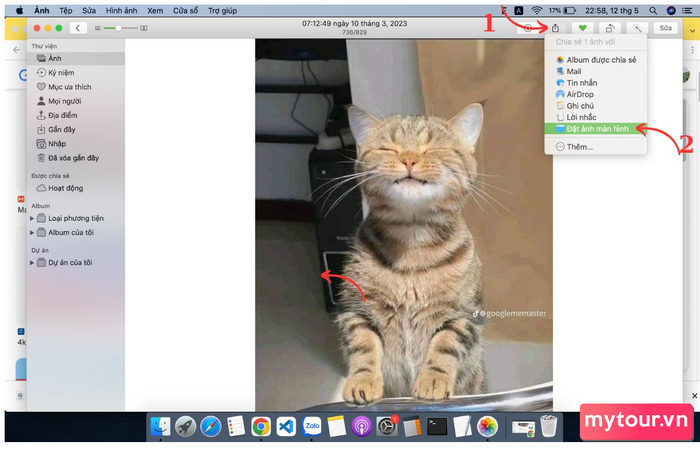Open Hoạt động under Được chia sẻ
Image resolution: width=700 pixels, height=449 pixels.
(75, 188)
